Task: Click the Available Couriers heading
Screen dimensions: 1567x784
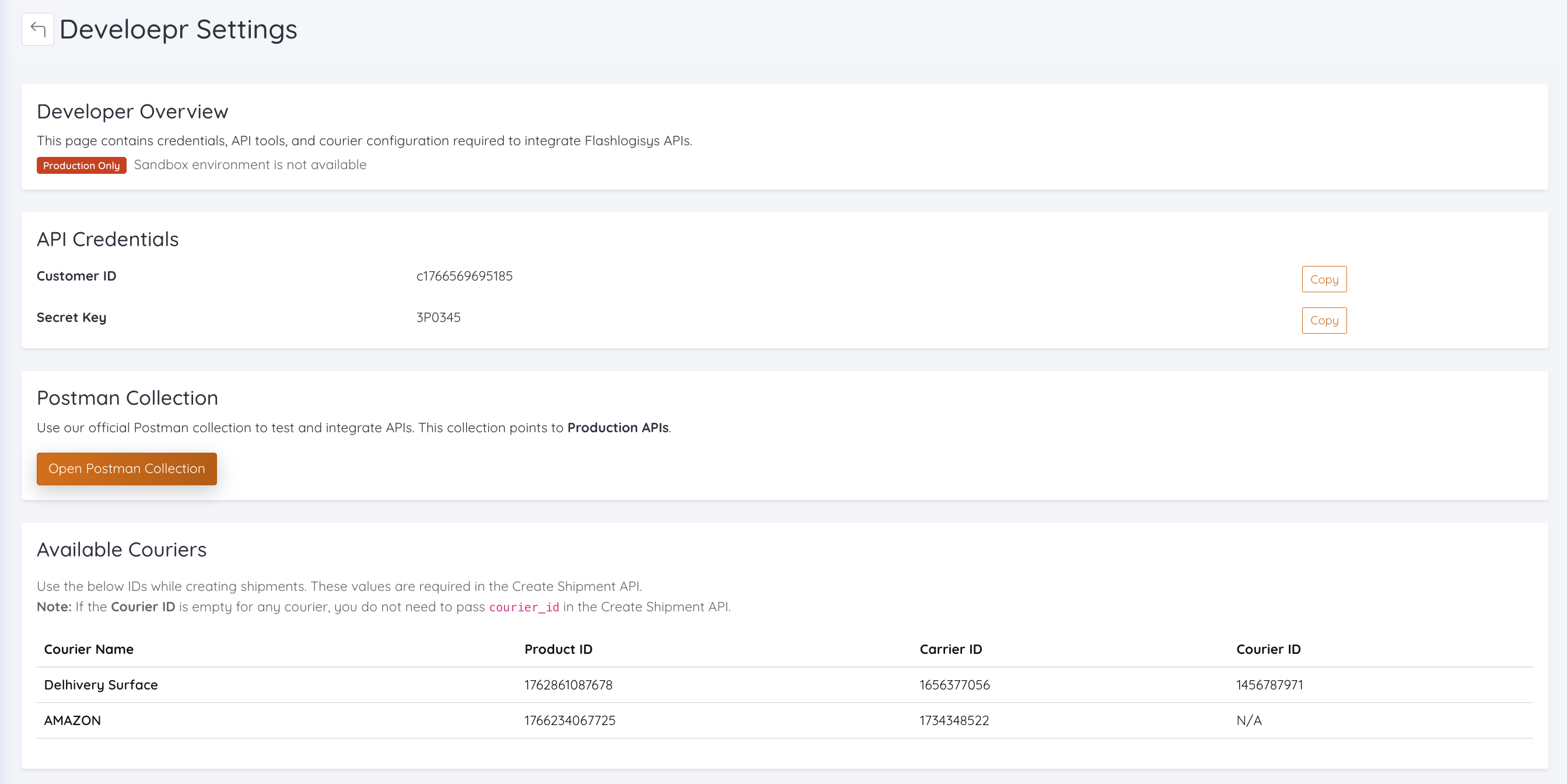Action: click(122, 549)
